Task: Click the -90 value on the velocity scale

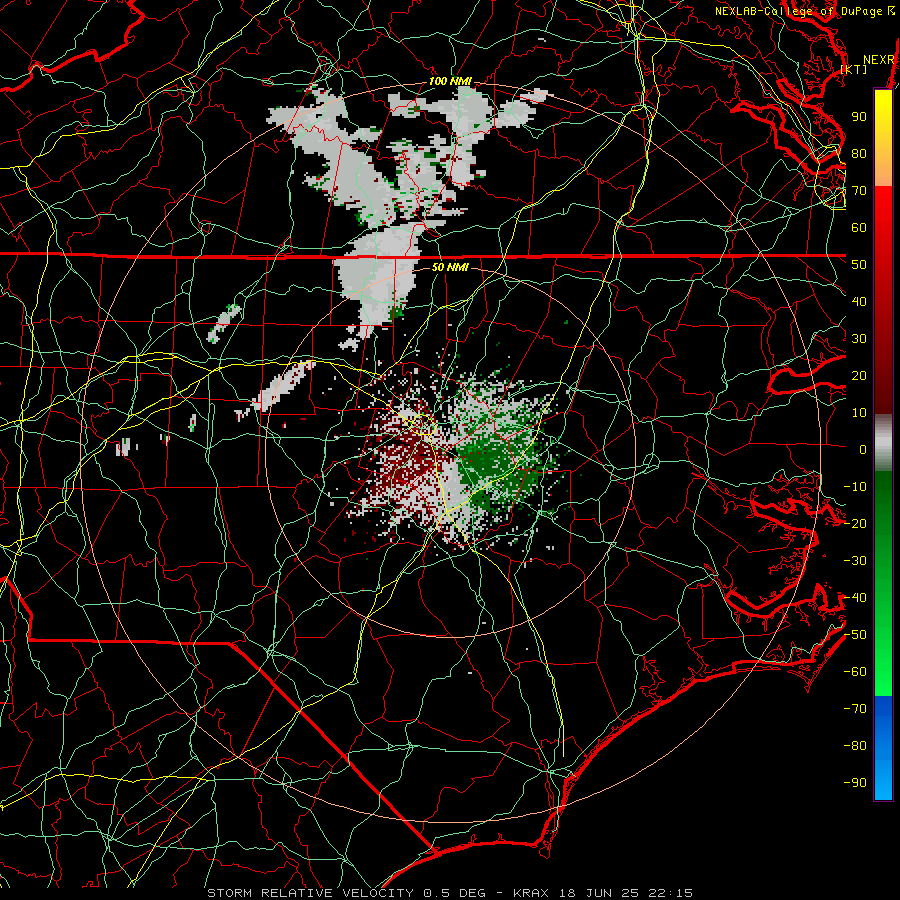Action: tap(855, 783)
